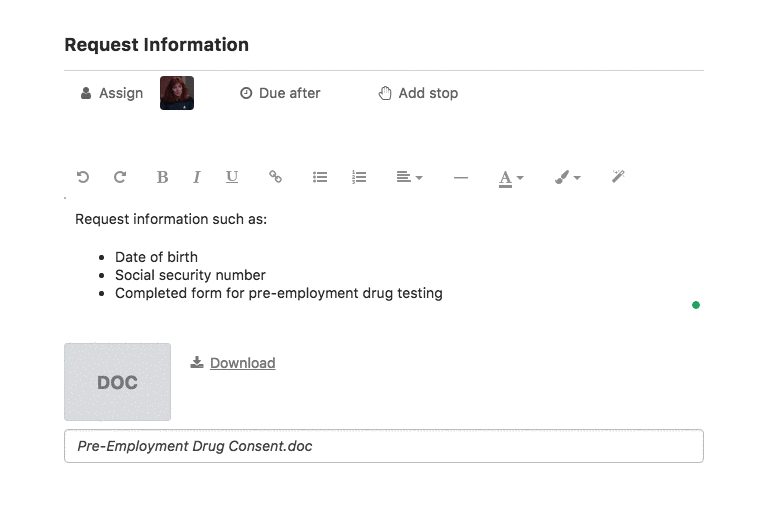Viewport: 775px width, 517px height.
Task: Edit the Pre-Employment Drug Consent.doc filename field
Action: click(x=384, y=446)
